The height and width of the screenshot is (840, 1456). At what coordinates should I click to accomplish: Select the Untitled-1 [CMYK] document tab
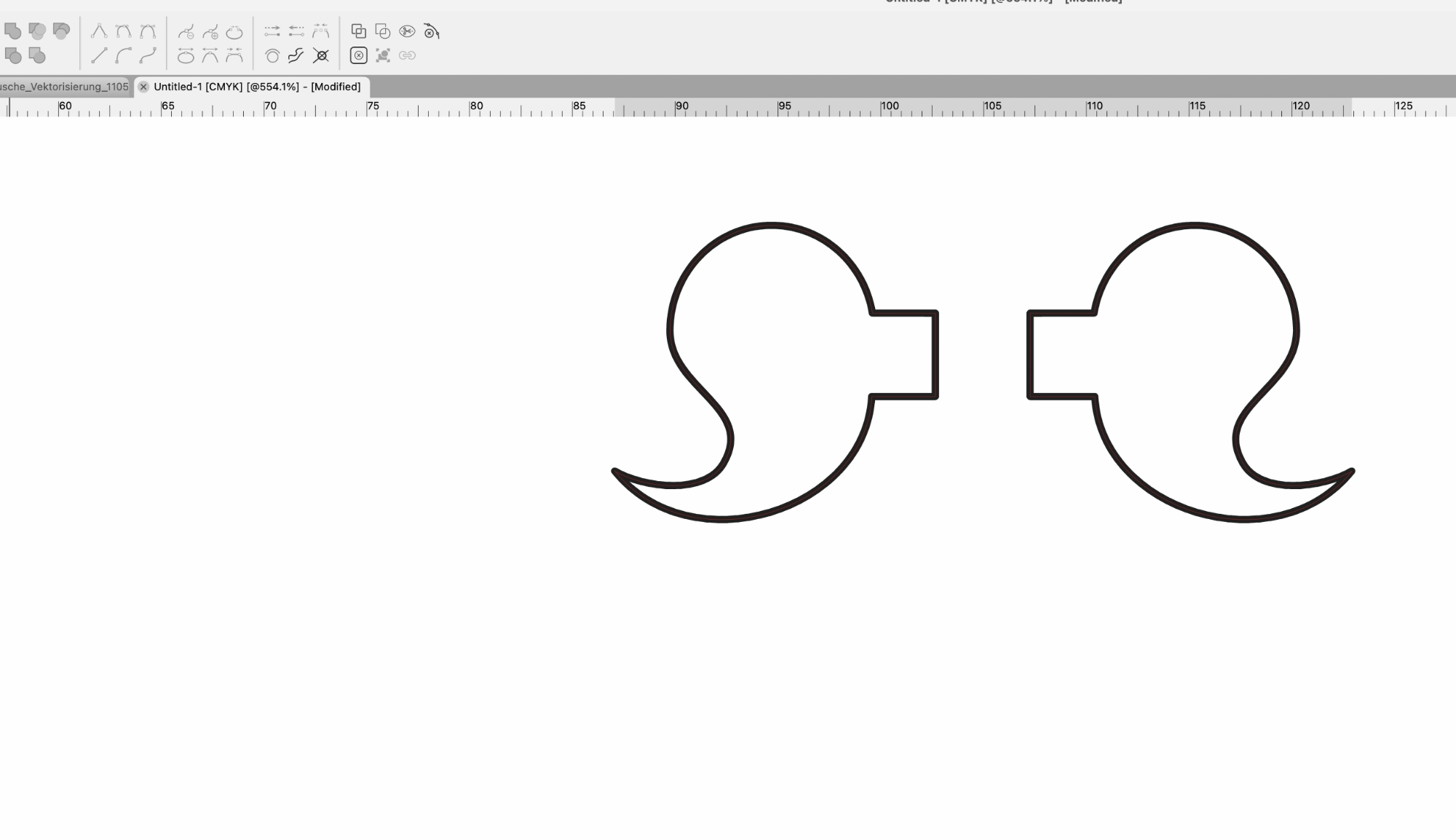[257, 87]
